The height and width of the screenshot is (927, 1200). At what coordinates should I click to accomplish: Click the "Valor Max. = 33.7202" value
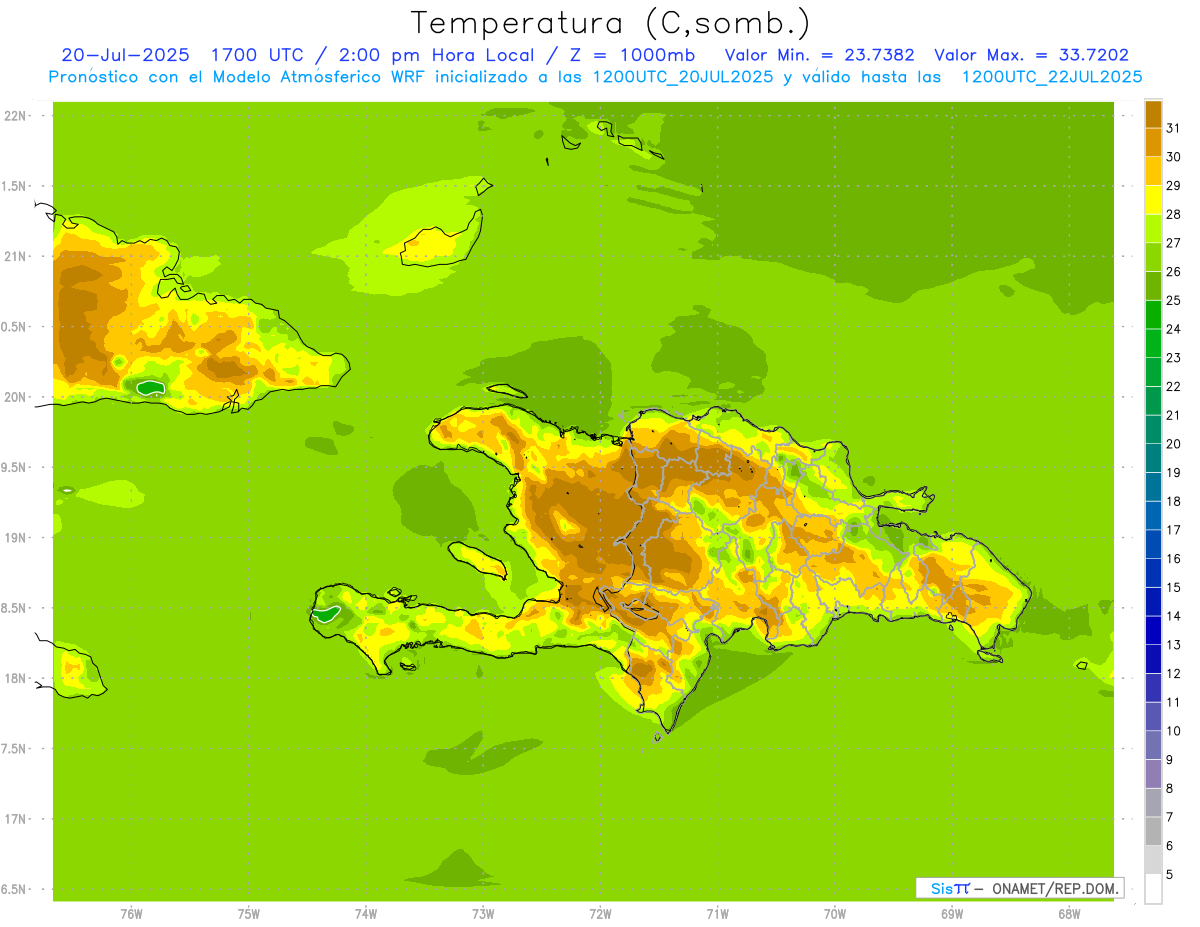(x=1032, y=55)
